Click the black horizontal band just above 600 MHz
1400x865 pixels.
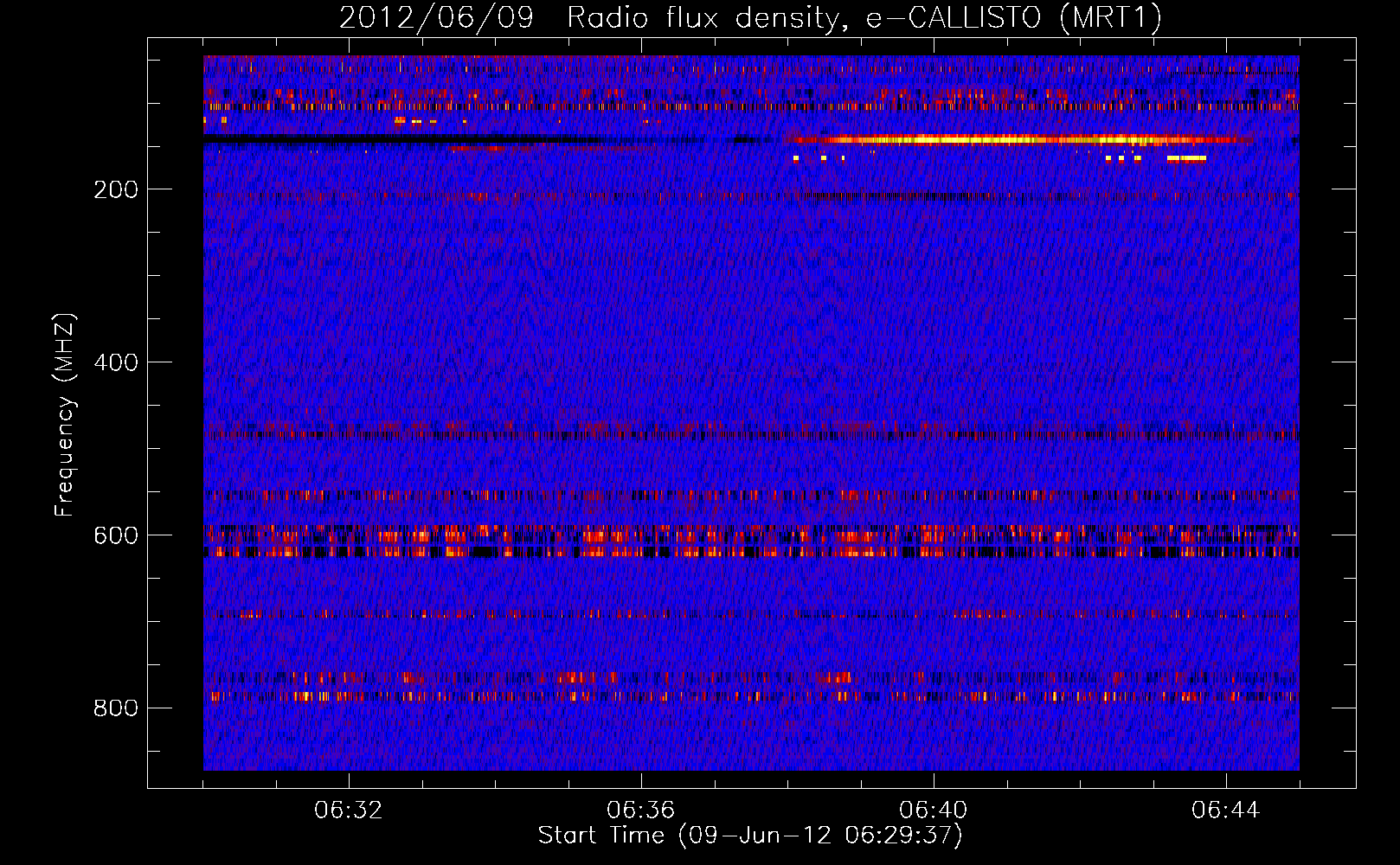(x=751, y=552)
